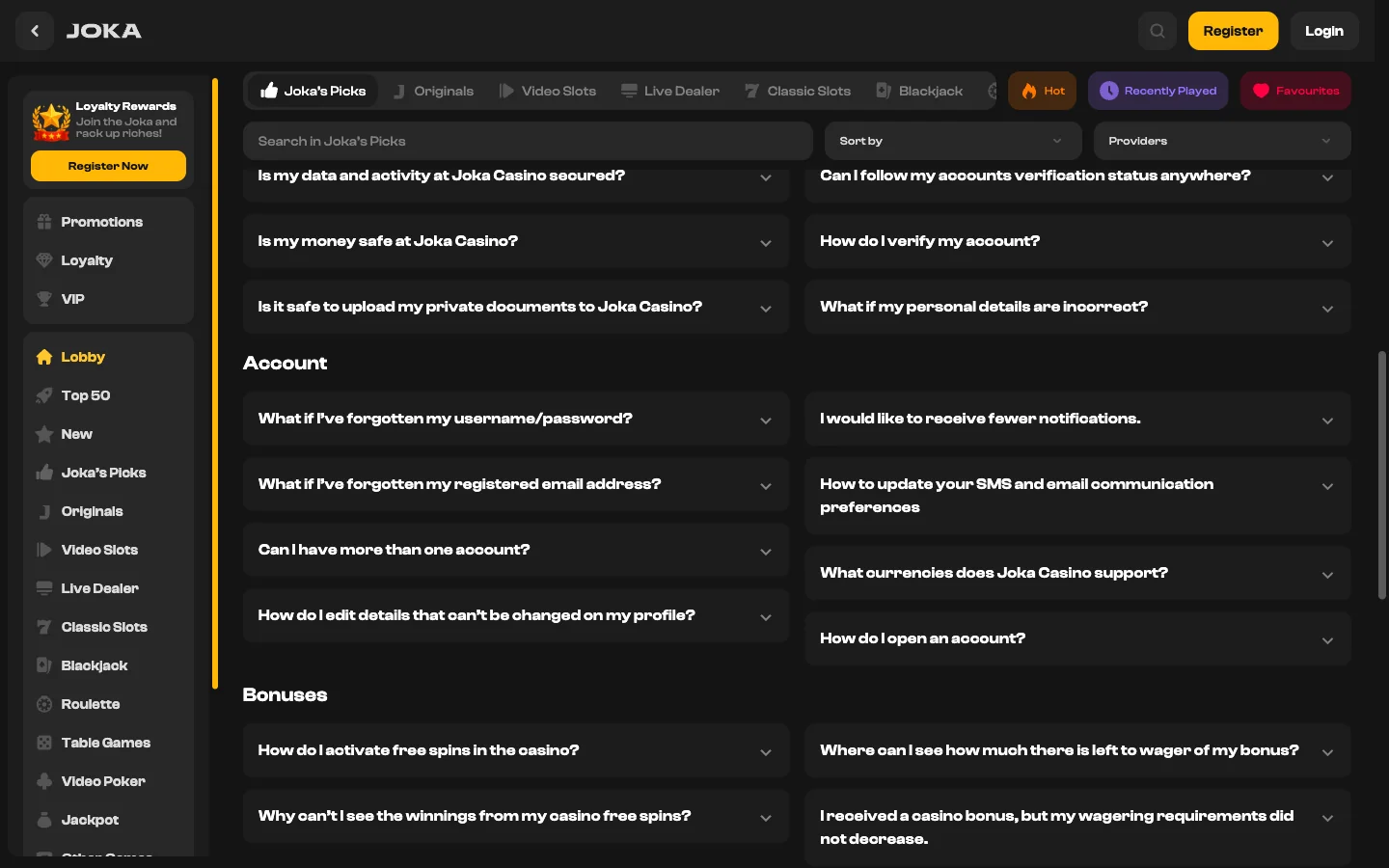1389x868 pixels.
Task: Click the Table Games dice icon
Action: [44, 743]
